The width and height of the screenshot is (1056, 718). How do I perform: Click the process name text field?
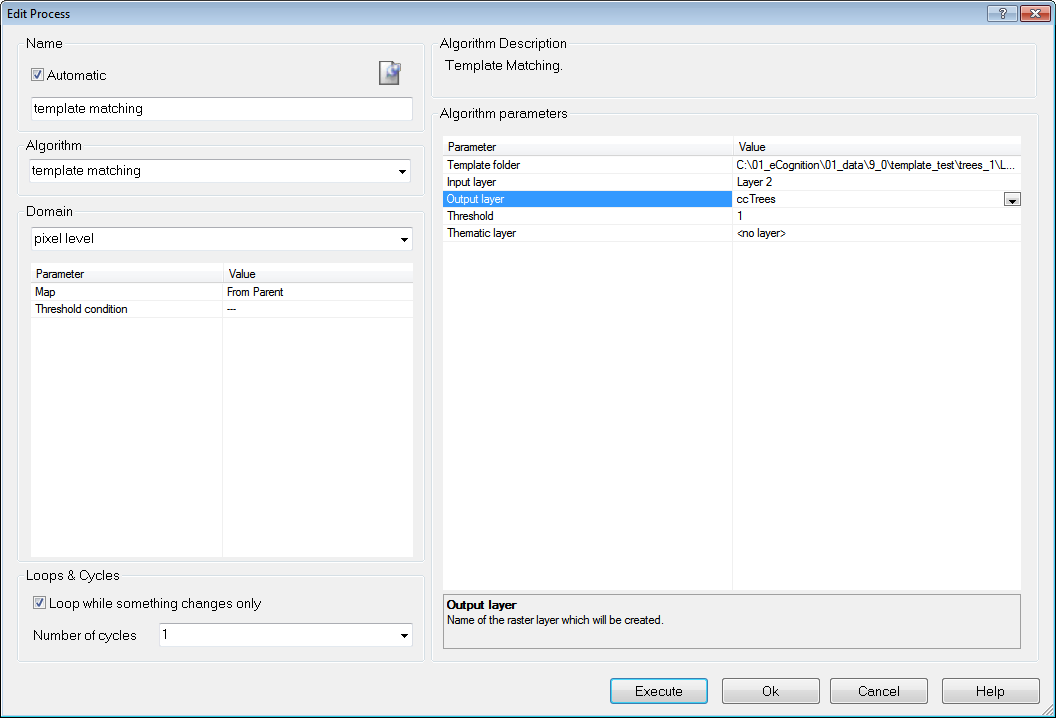[221, 109]
